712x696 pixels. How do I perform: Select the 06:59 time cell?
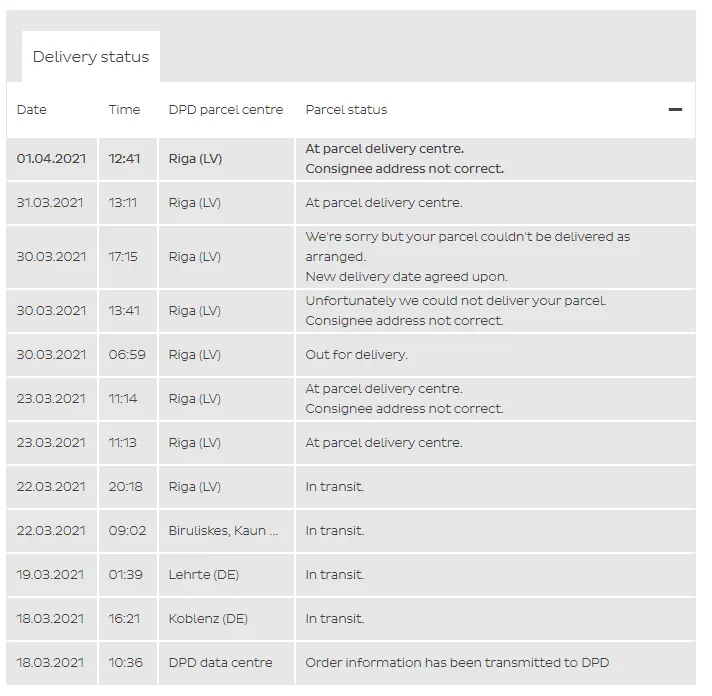click(x=127, y=355)
